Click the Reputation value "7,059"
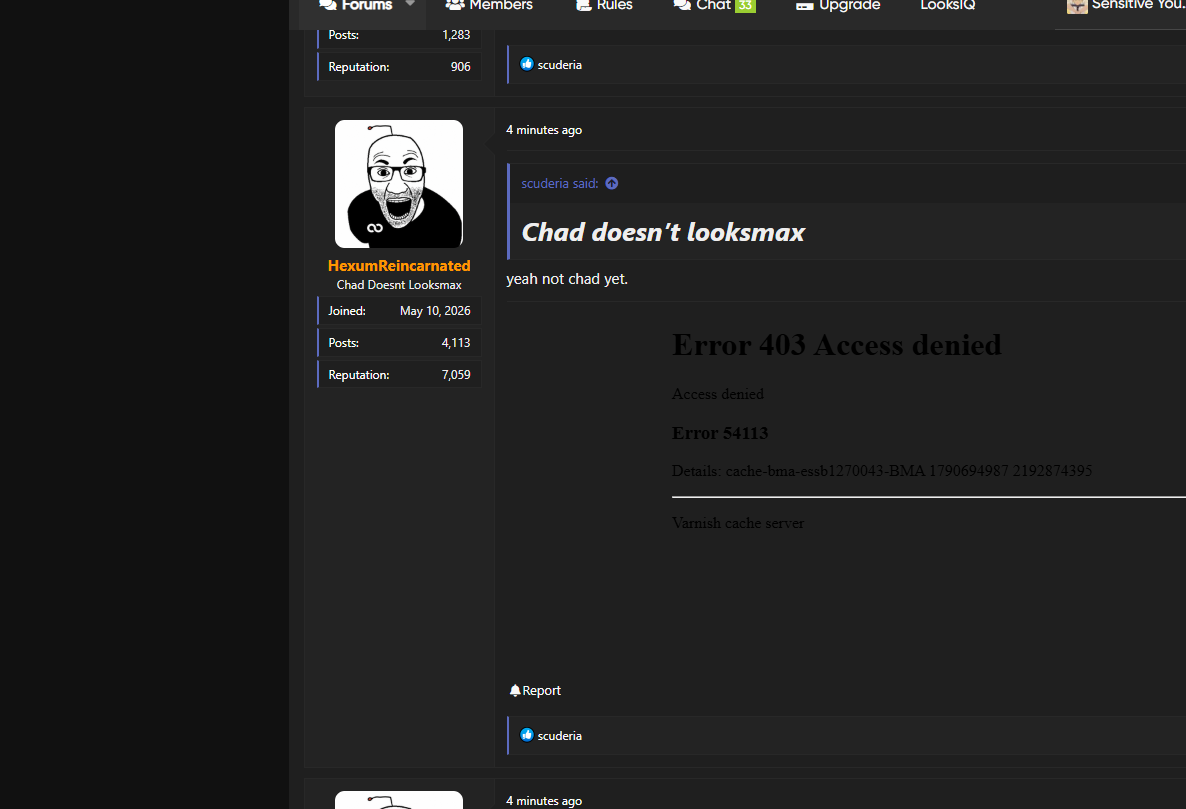 pos(456,375)
